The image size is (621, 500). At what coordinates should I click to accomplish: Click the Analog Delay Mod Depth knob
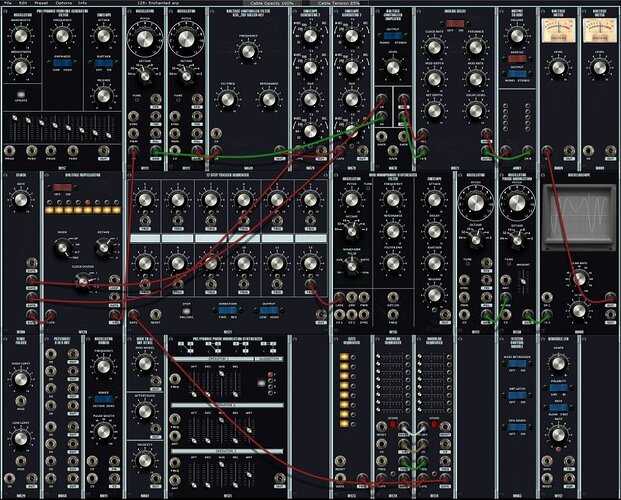434,78
